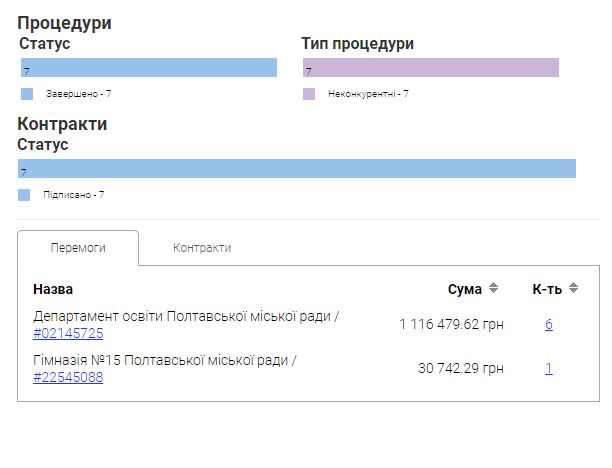Open the count link 6 for Департамент освіти
Image resolution: width=612 pixels, height=468 pixels.
[549, 324]
